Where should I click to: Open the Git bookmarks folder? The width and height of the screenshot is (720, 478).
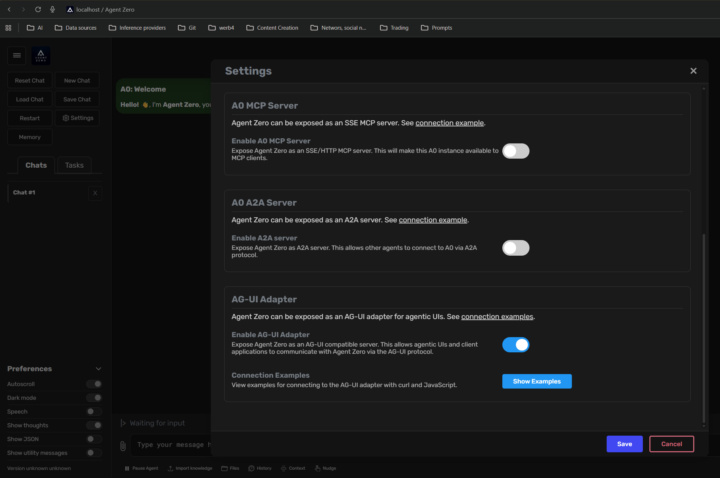[x=187, y=28]
